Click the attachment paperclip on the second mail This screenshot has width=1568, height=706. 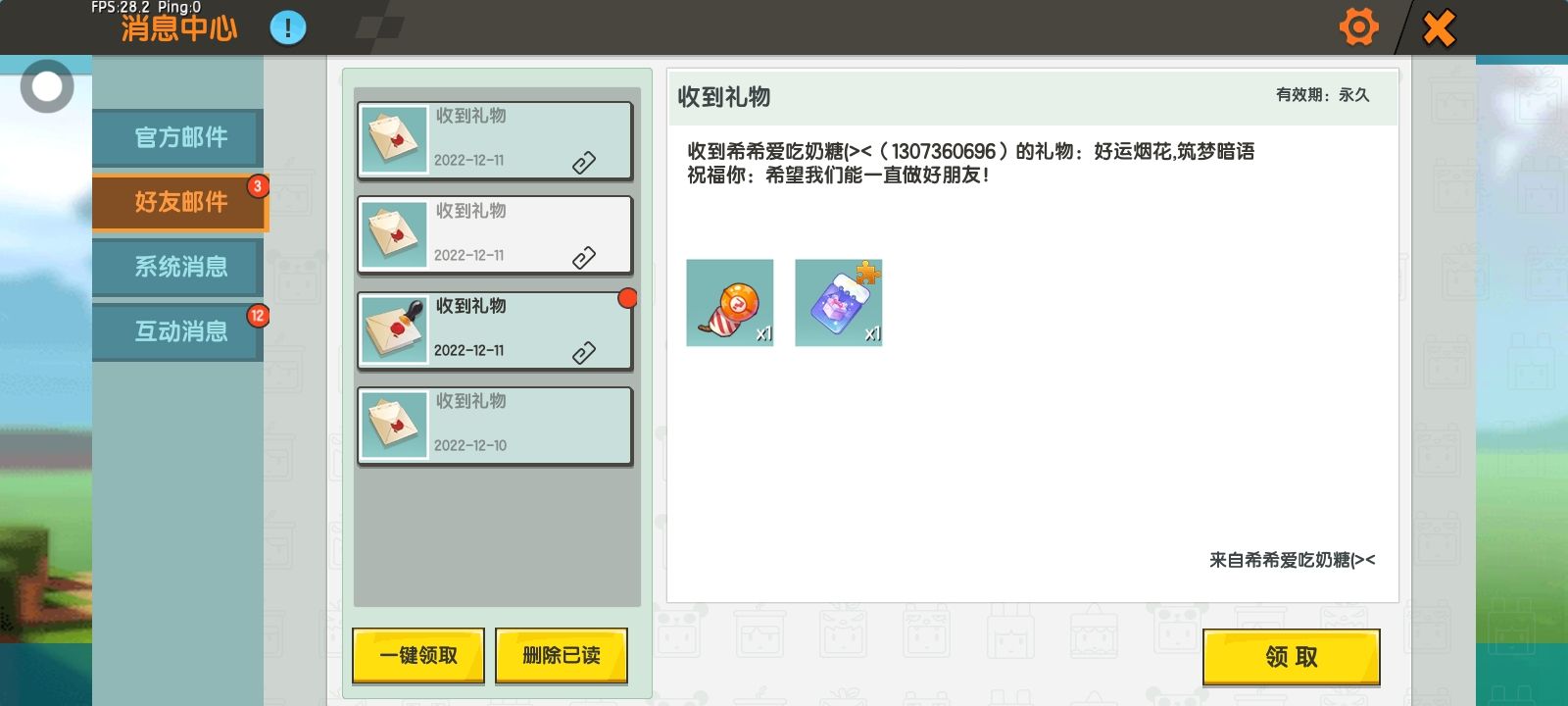pyautogui.click(x=584, y=258)
